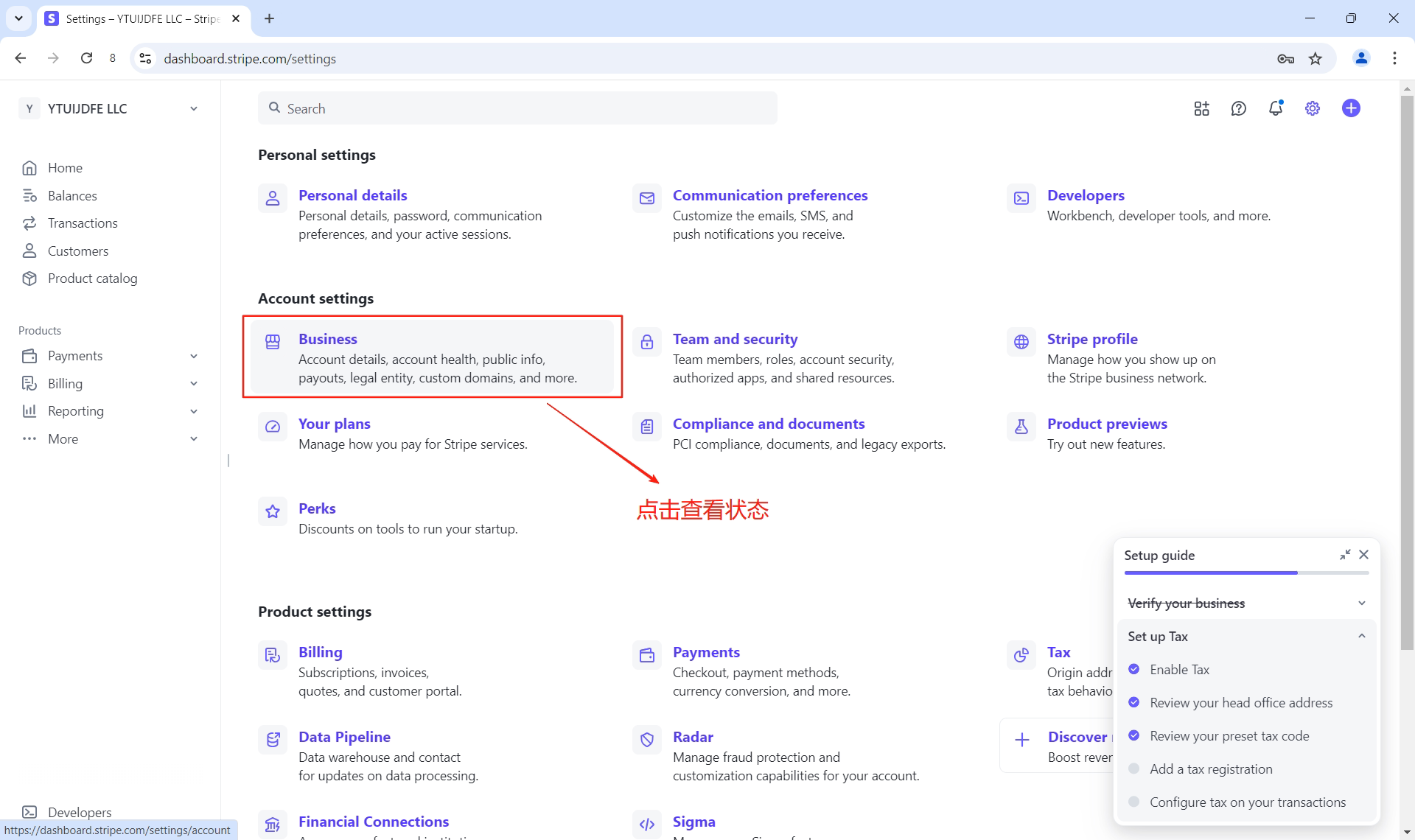Open the apps grid icon
Image resolution: width=1415 pixels, height=840 pixels.
(1201, 108)
